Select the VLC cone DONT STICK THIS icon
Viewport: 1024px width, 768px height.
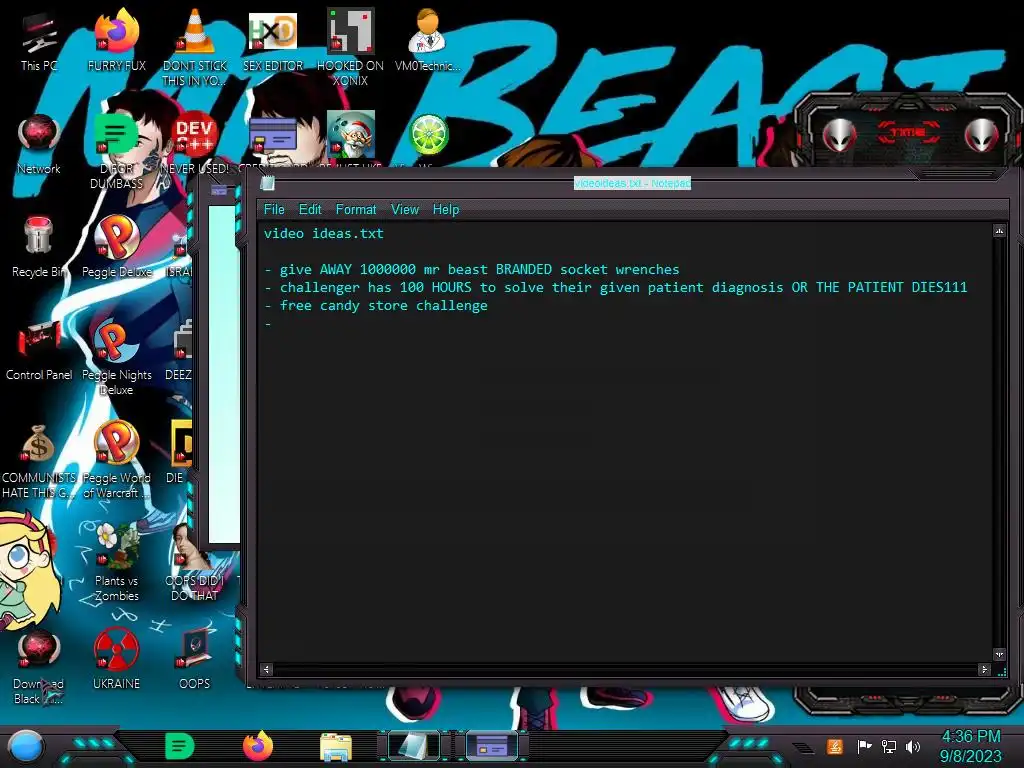coord(194,47)
